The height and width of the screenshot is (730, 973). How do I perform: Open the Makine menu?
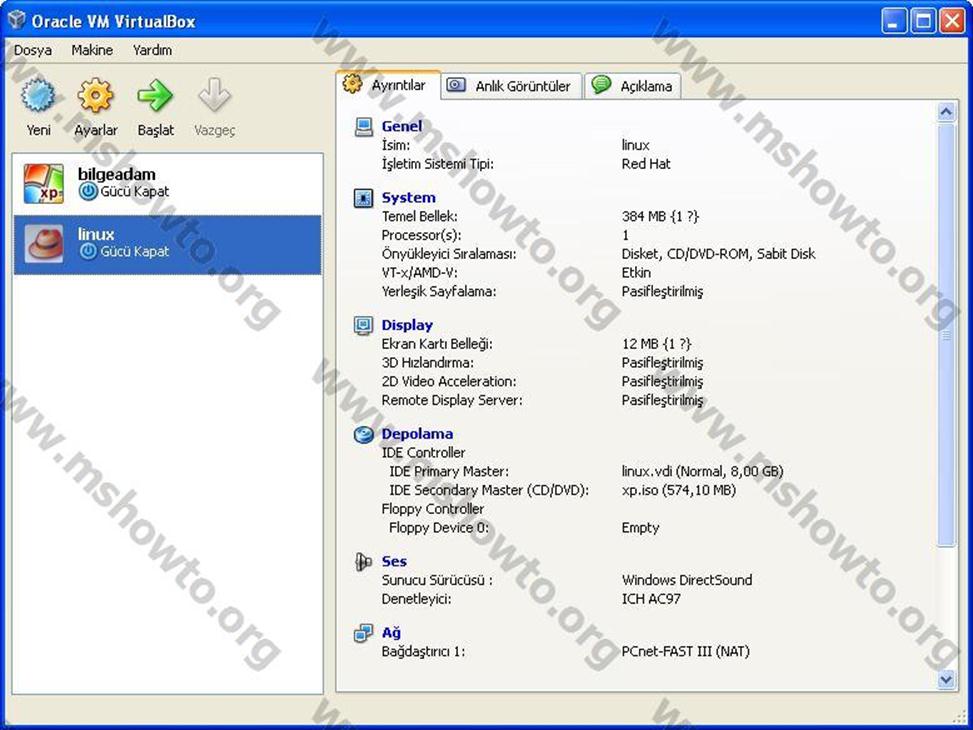[x=92, y=50]
